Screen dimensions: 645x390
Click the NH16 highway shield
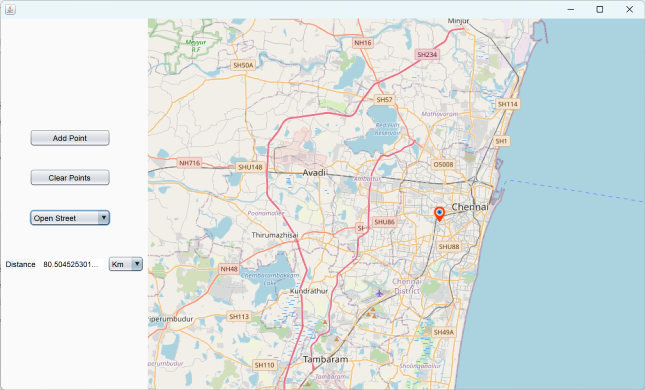click(363, 43)
